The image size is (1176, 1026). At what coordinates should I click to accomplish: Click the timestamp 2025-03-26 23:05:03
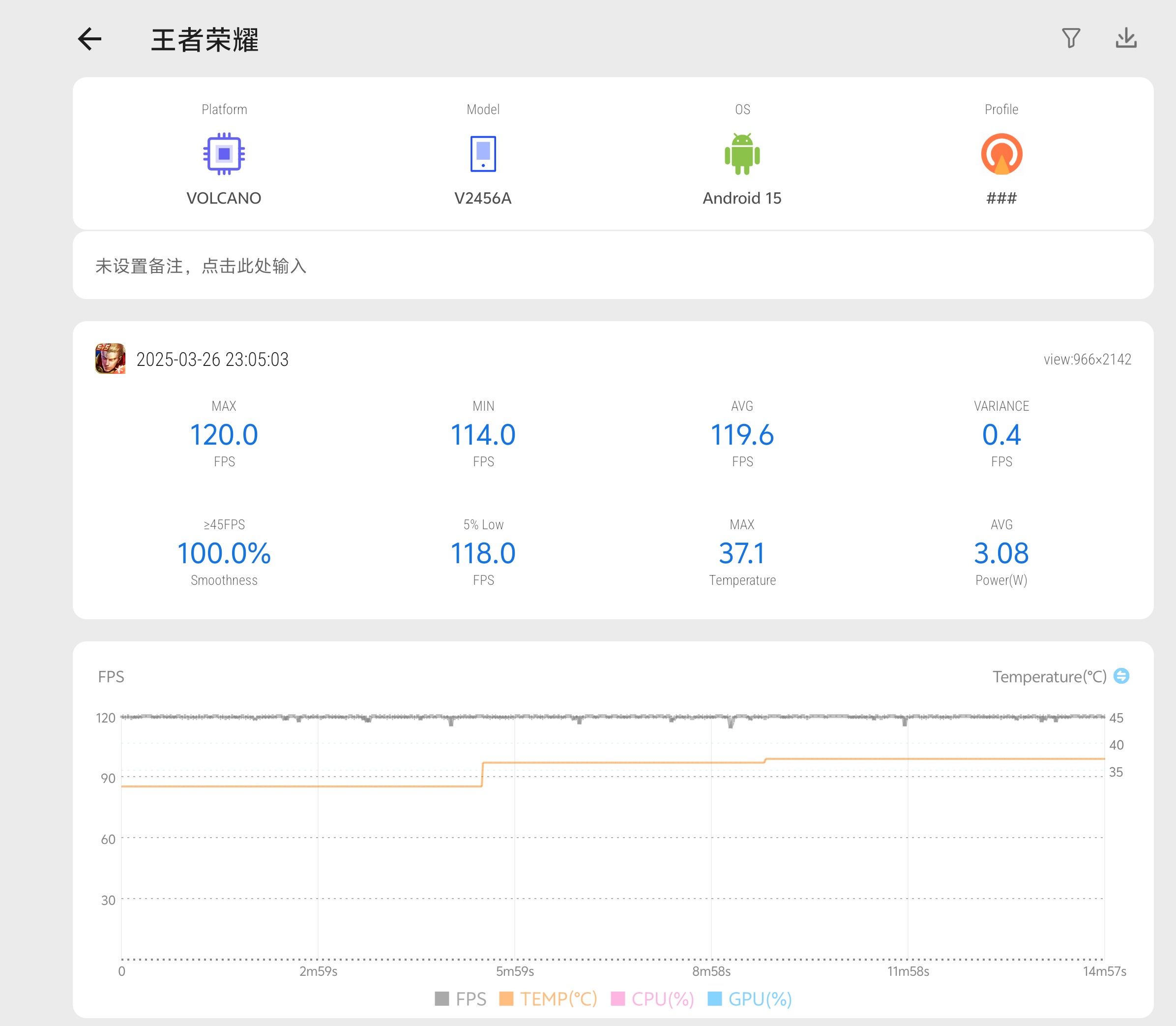[212, 360]
